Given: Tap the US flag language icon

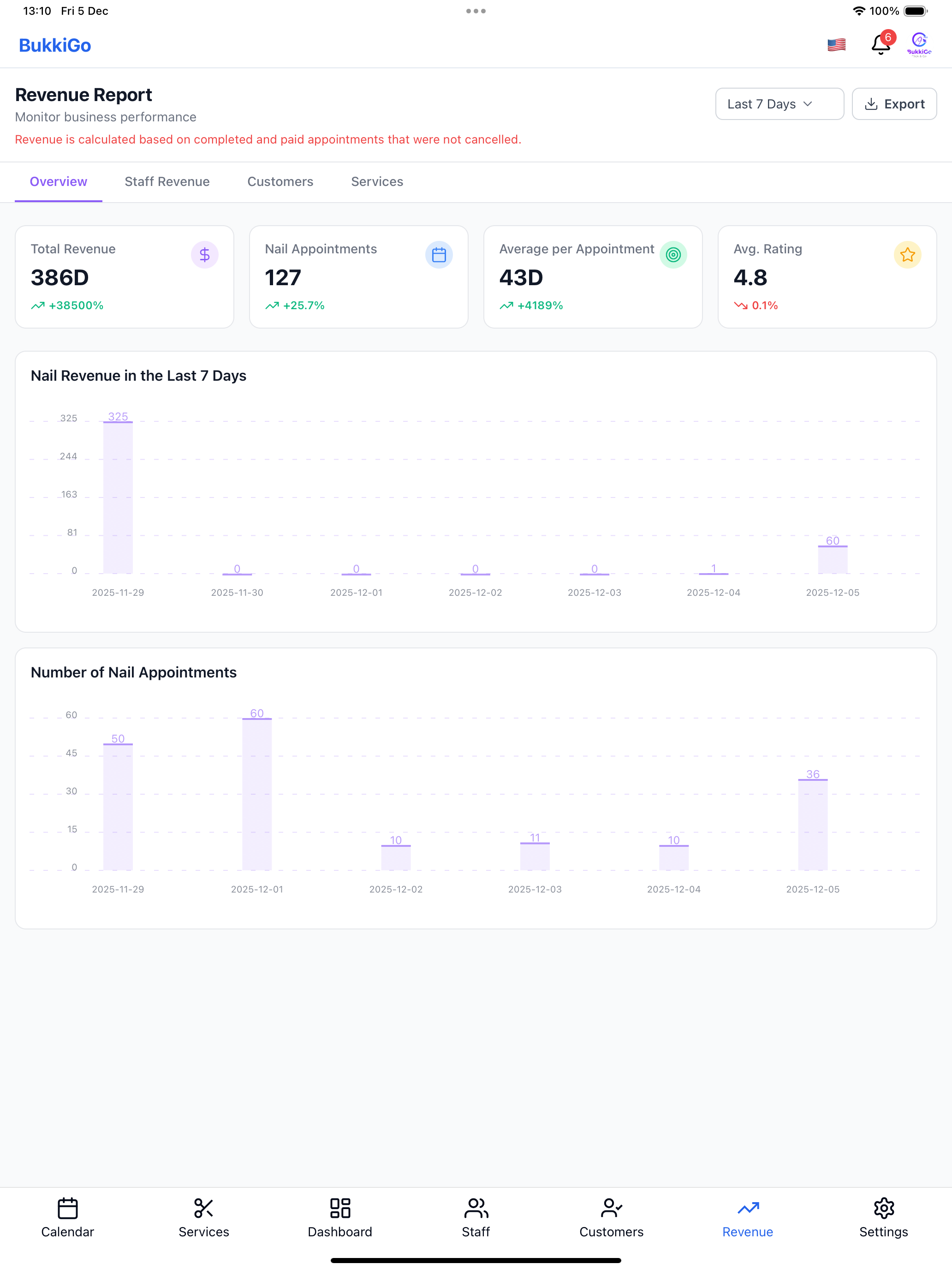Looking at the screenshot, I should [836, 45].
